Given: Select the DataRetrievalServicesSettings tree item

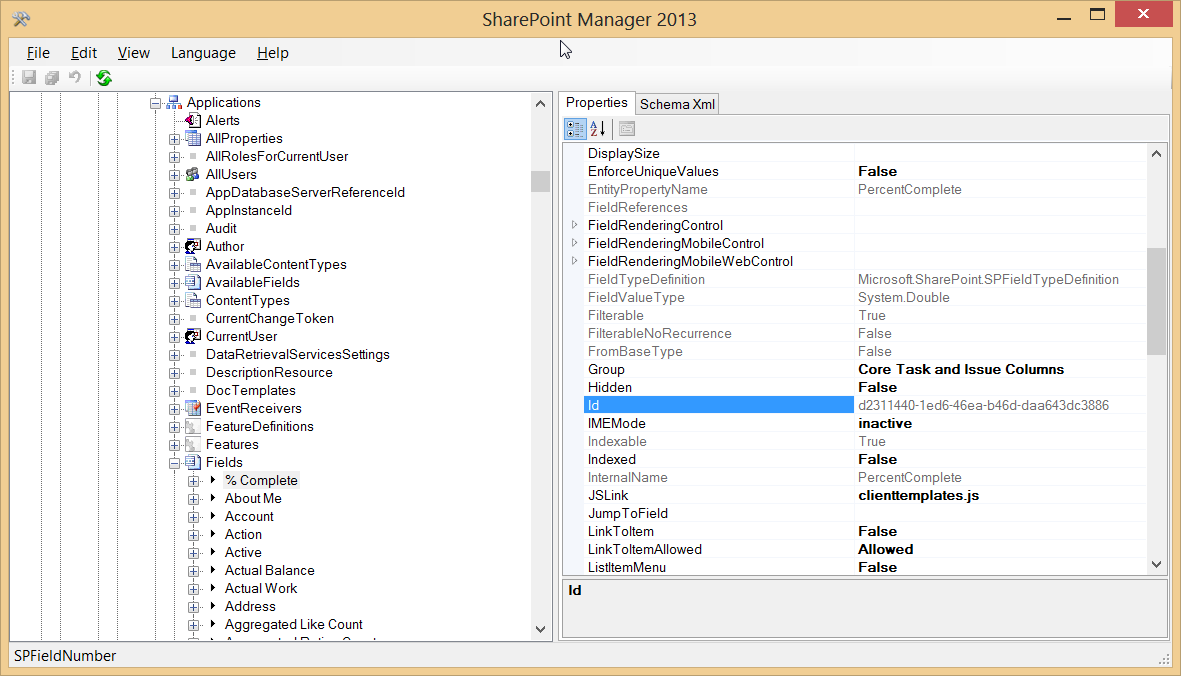Looking at the screenshot, I should [298, 355].
